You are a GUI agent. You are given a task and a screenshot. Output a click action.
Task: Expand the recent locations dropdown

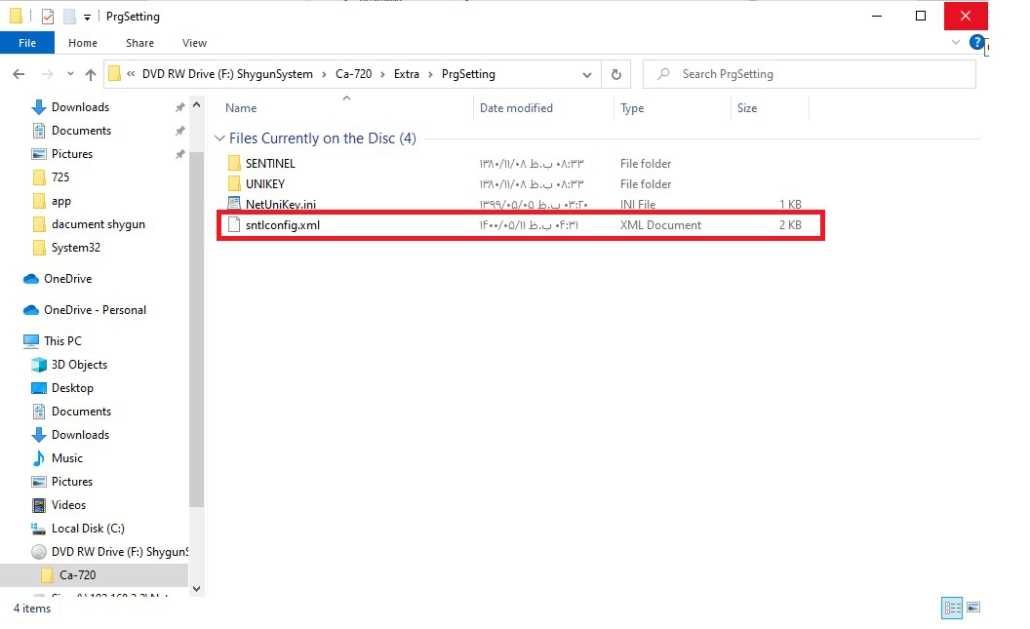point(70,74)
